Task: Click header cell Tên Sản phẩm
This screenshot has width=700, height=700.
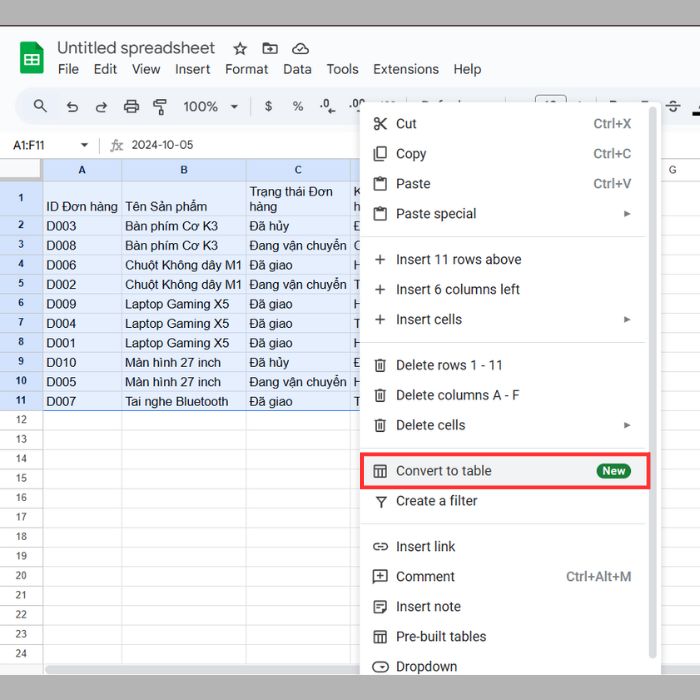Action: 183,198
